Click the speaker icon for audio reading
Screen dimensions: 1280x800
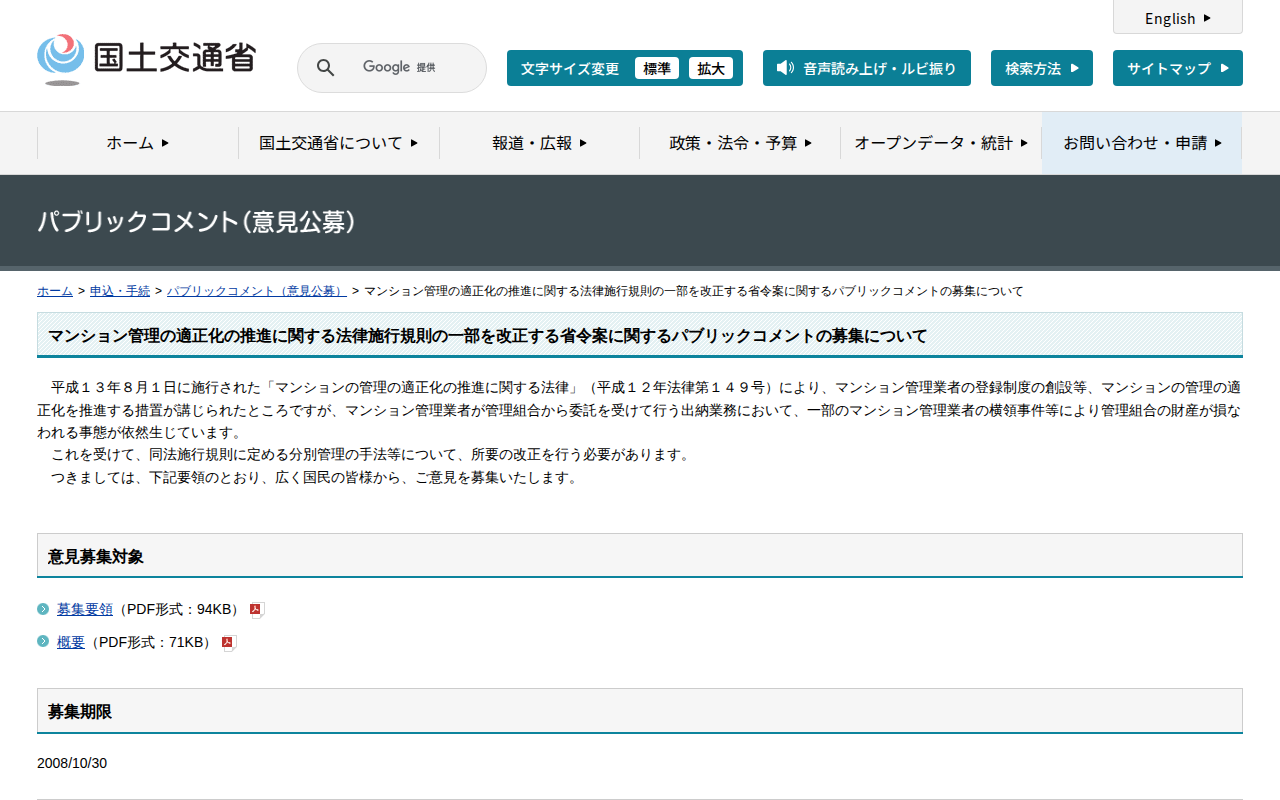(785, 68)
